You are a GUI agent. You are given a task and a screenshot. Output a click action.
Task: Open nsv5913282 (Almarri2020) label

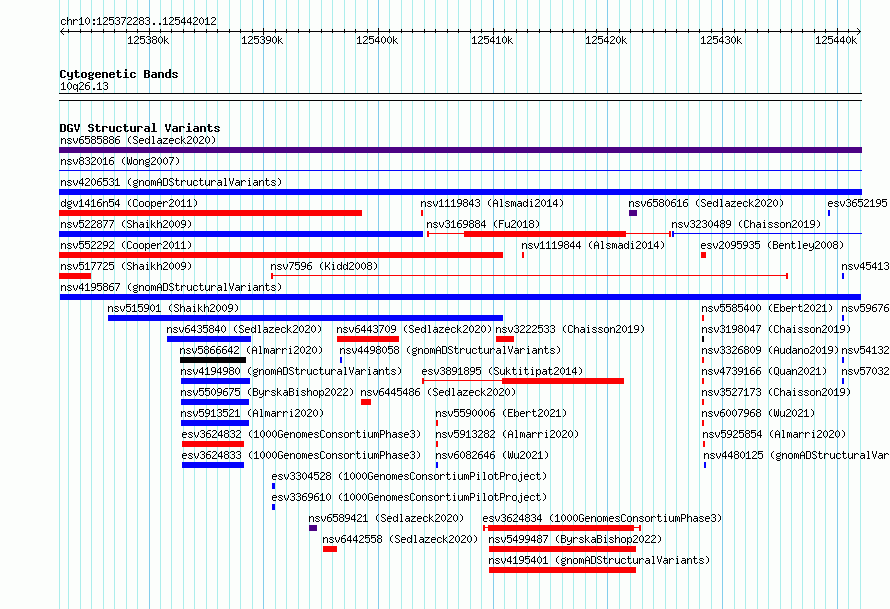[x=507, y=434]
